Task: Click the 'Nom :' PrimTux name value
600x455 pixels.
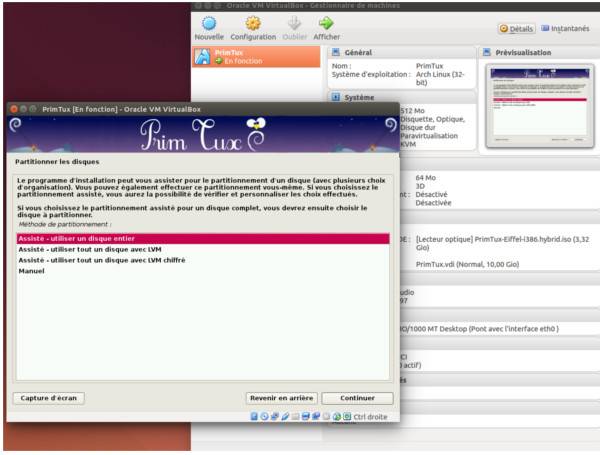Action: pyautogui.click(x=429, y=66)
